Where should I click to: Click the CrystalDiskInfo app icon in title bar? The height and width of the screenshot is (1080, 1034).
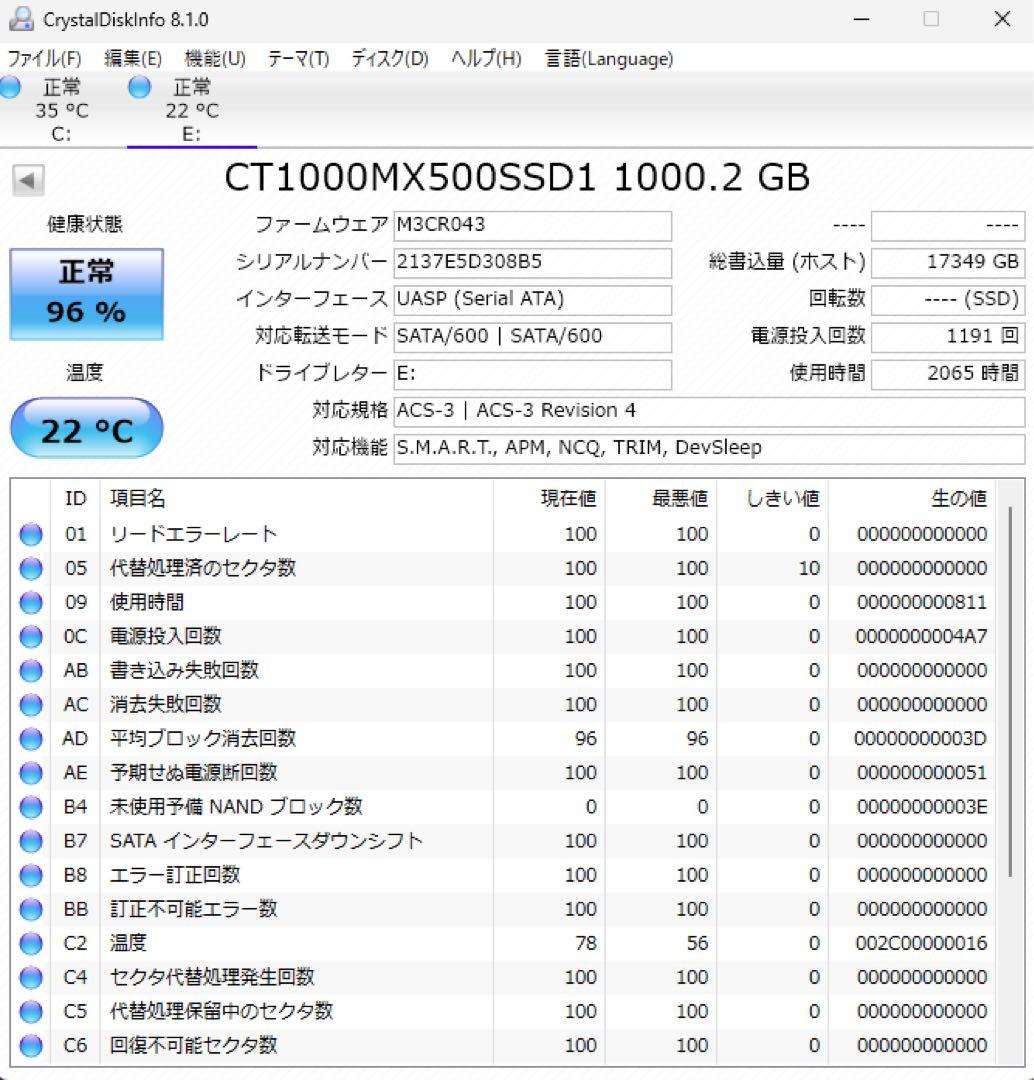tap(21, 19)
